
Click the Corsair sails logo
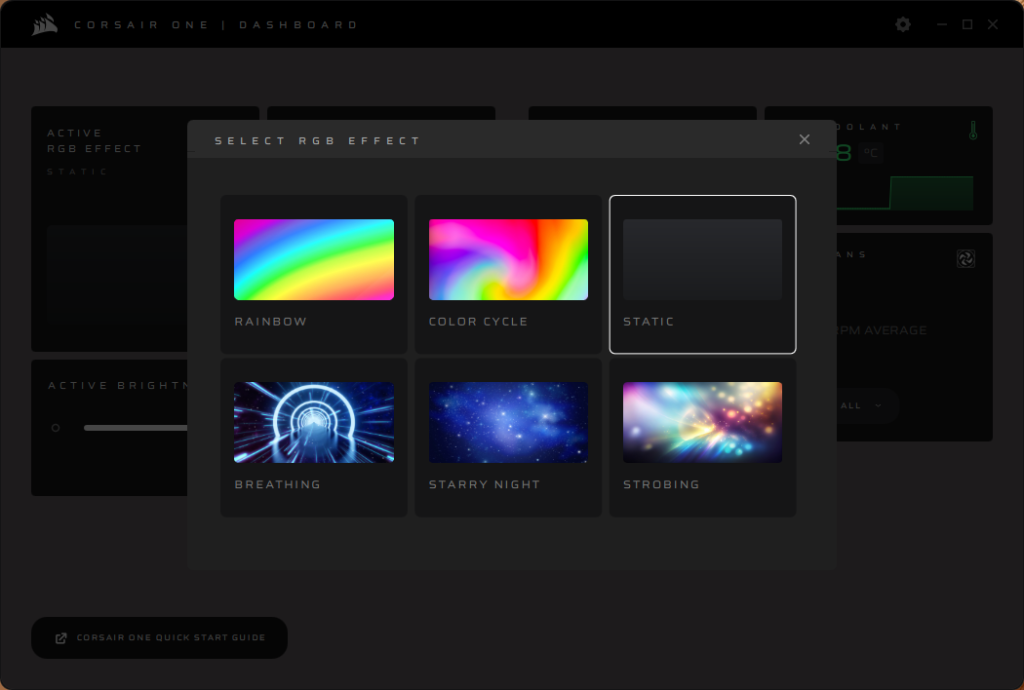pyautogui.click(x=45, y=25)
